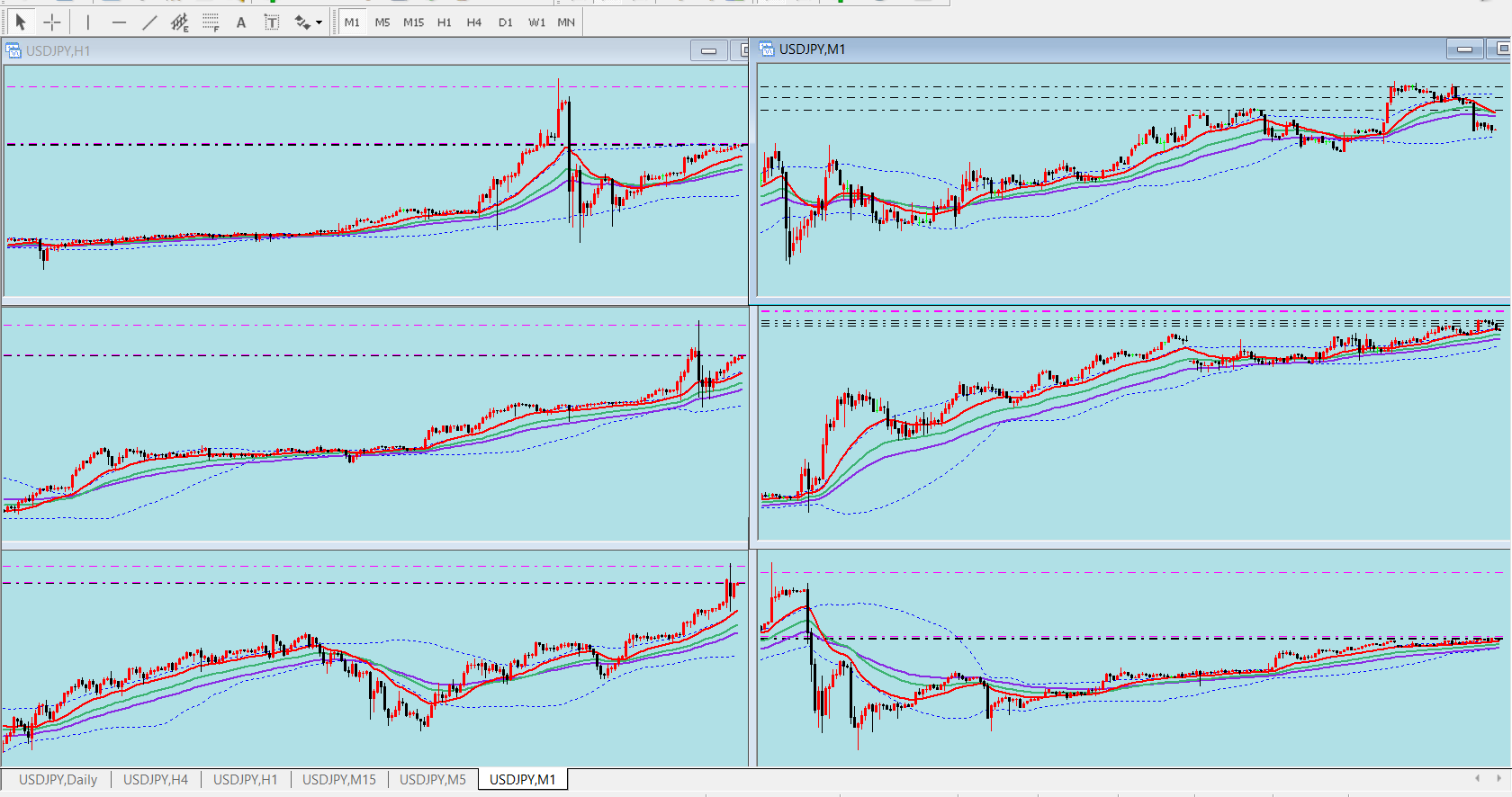This screenshot has height=797, width=1512.
Task: Activate the crosshair tool
Action: (x=52, y=22)
